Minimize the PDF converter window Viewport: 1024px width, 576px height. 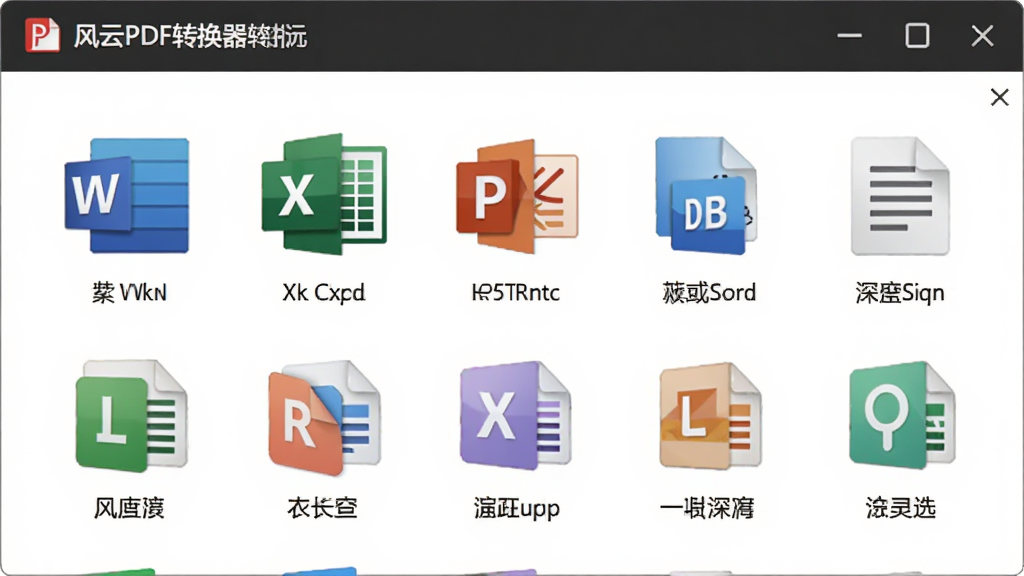(850, 35)
